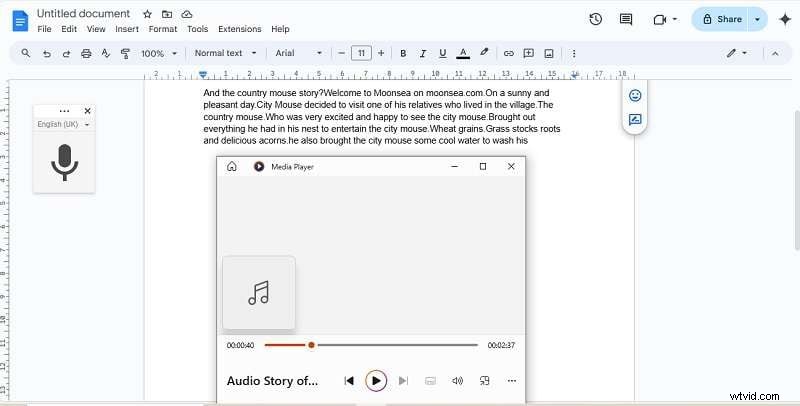
Task: Insert emoji reaction in margin
Action: [635, 95]
